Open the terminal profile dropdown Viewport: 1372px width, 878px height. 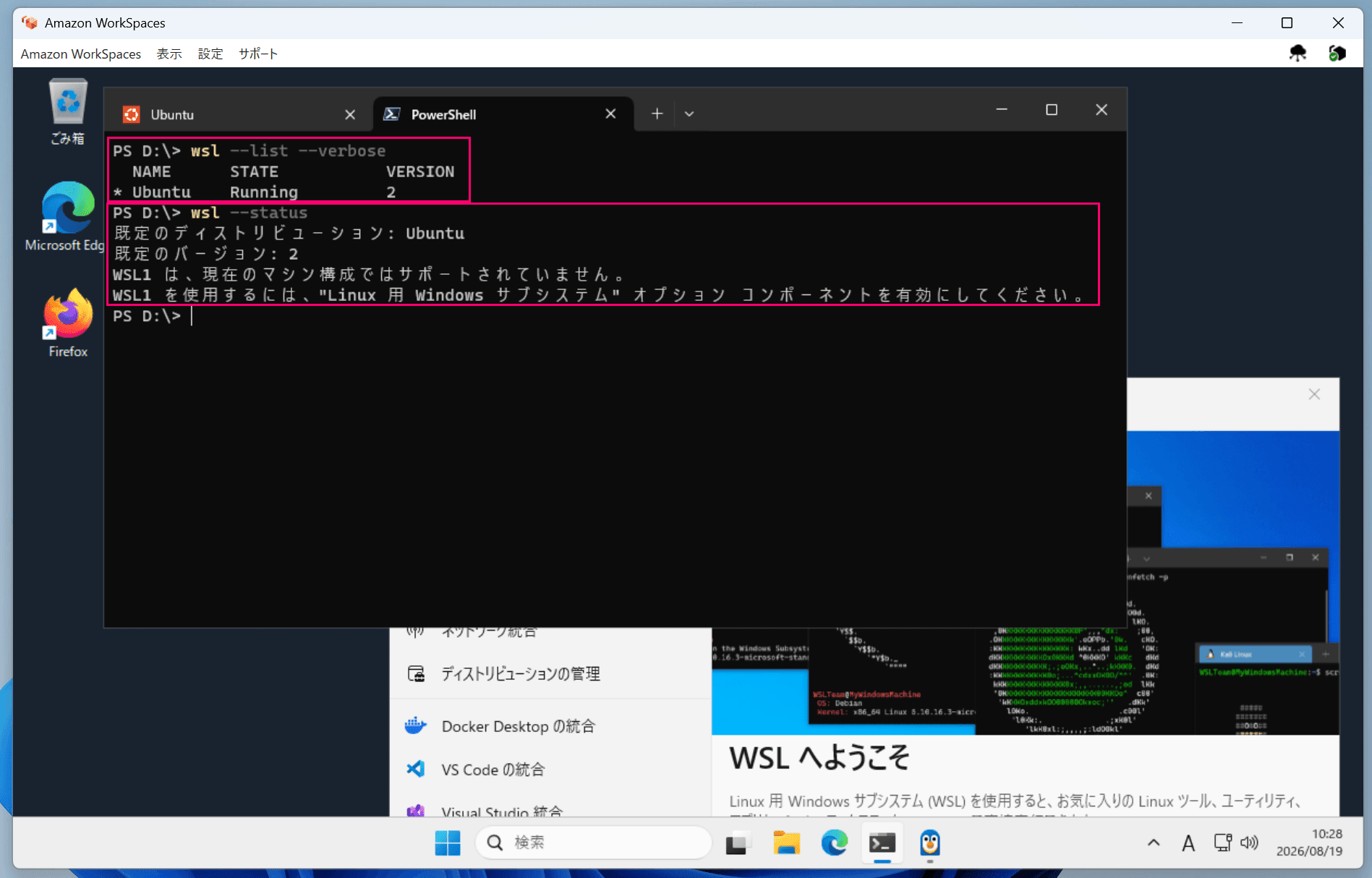[689, 114]
